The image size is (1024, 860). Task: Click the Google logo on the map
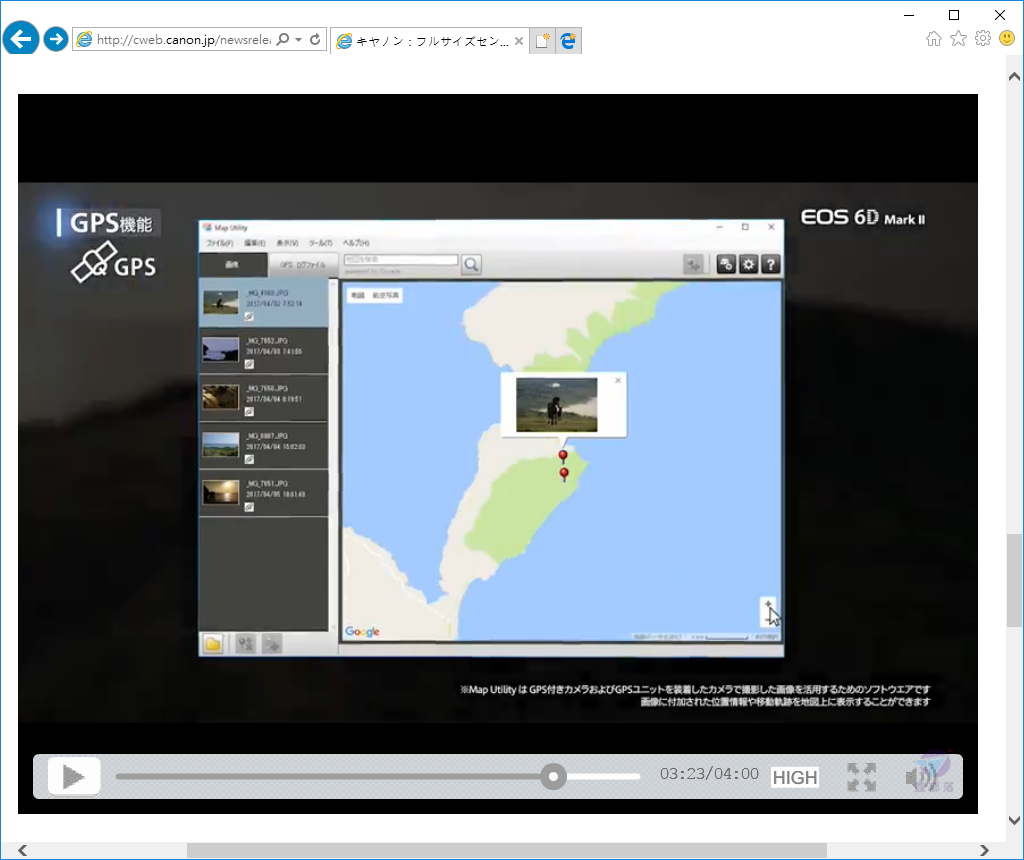point(362,631)
